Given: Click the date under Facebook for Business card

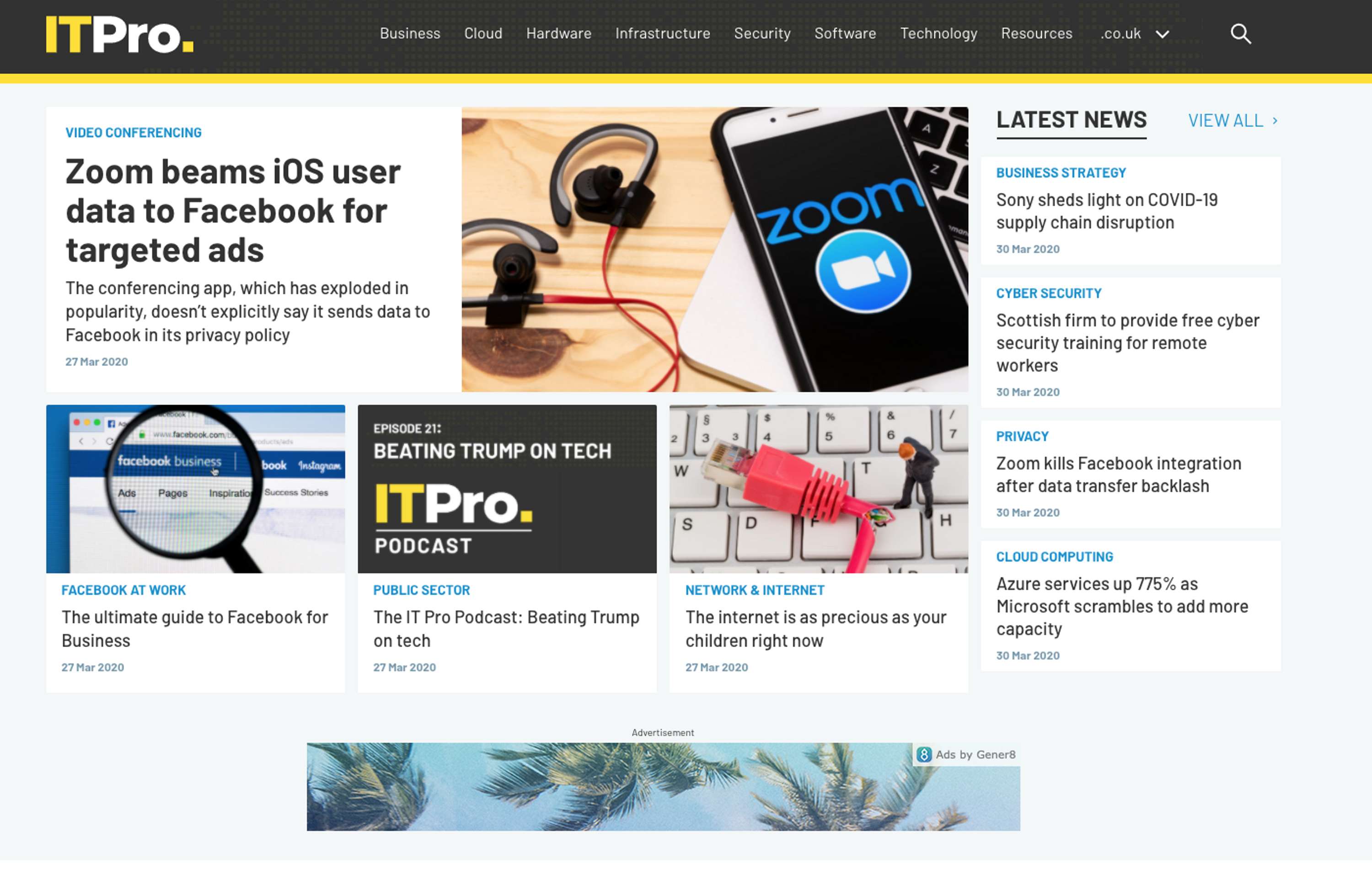Looking at the screenshot, I should (92, 667).
